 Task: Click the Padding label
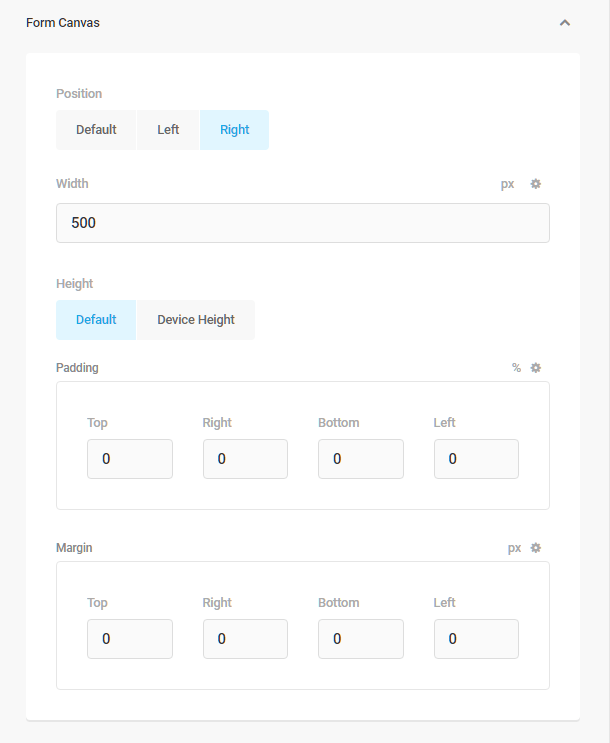77,368
